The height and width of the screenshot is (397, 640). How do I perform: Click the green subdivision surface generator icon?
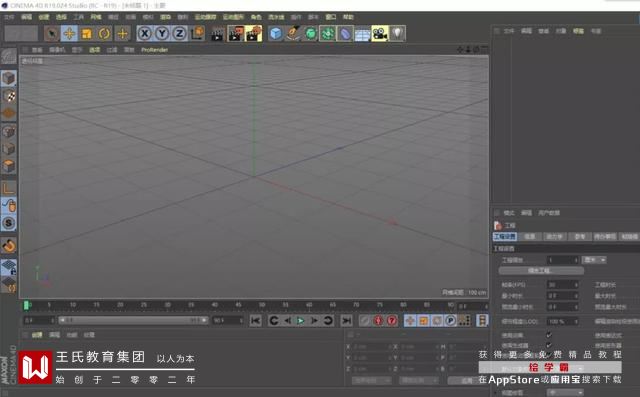tap(311, 33)
